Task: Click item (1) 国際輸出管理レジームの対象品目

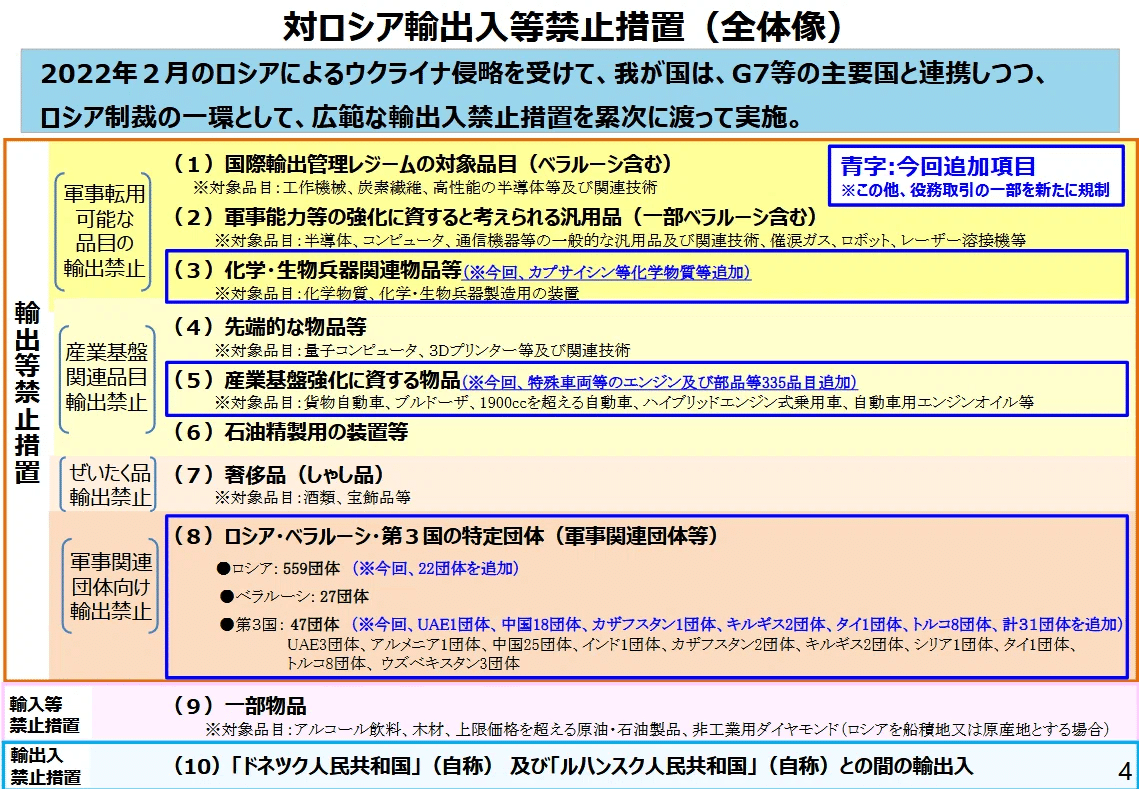Action: tap(423, 164)
